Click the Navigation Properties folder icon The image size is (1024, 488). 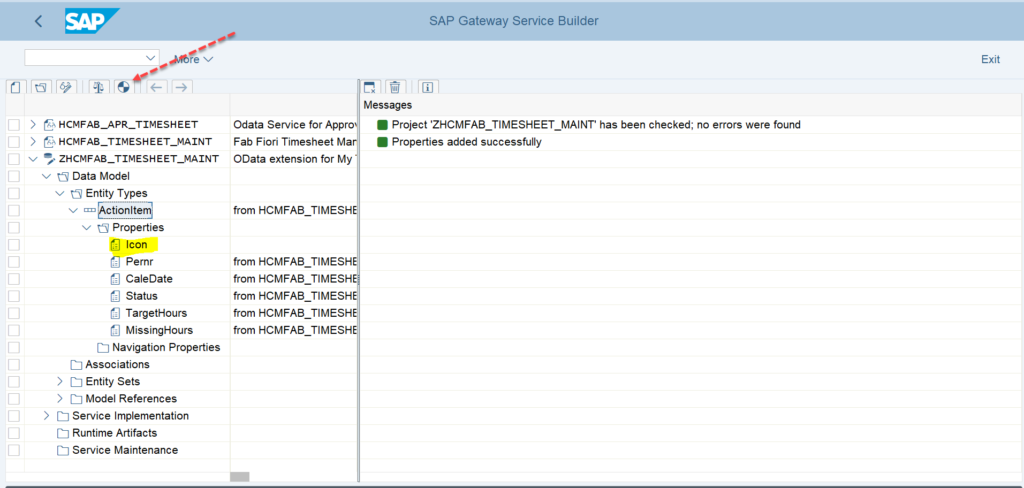tap(103, 348)
